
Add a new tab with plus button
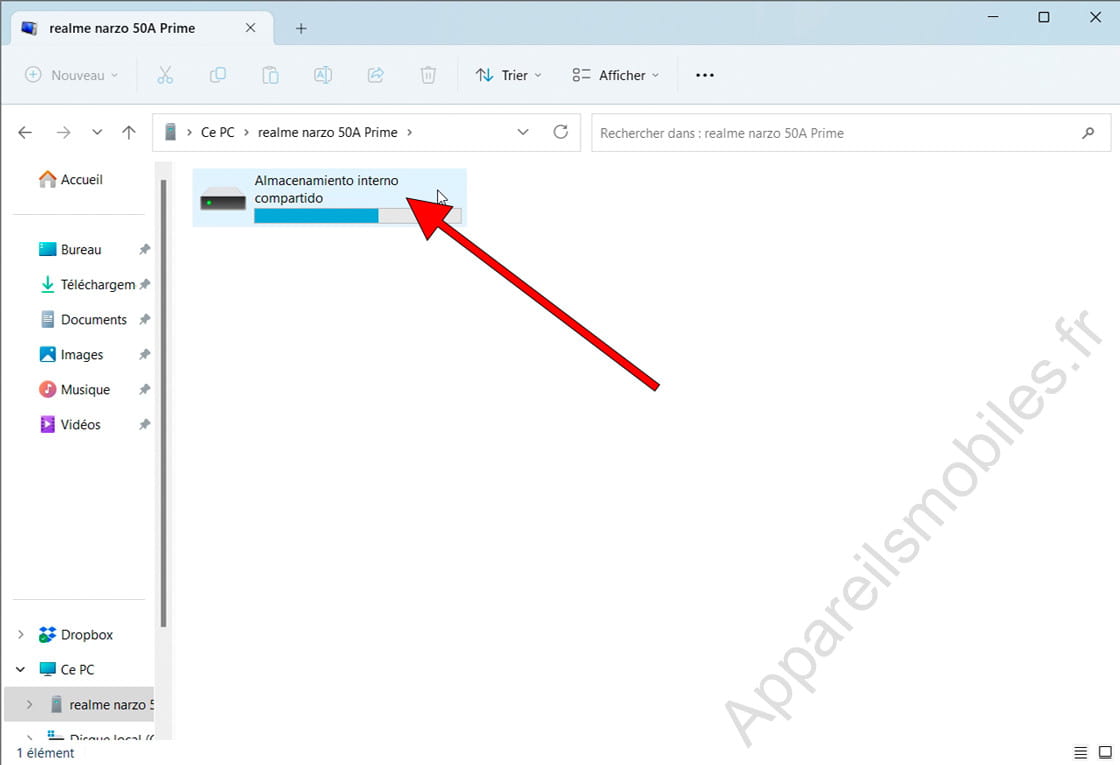301,29
